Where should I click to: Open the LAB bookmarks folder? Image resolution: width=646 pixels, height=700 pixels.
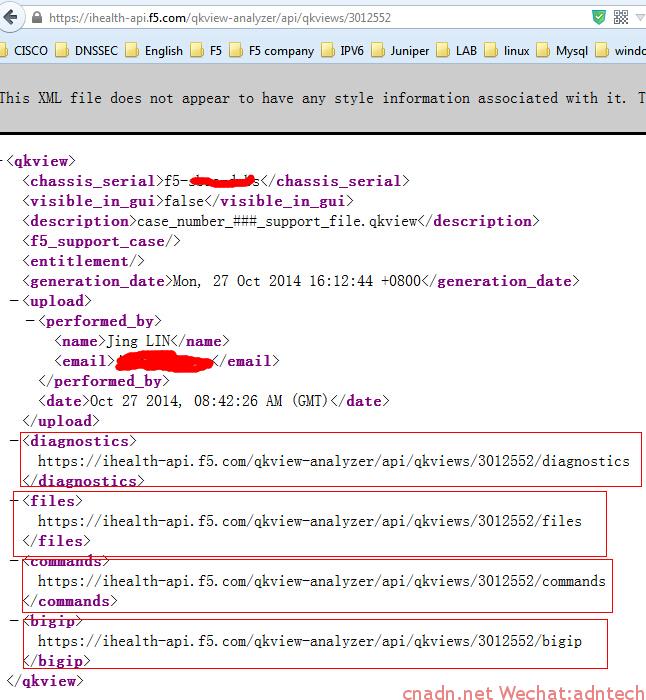[456, 50]
